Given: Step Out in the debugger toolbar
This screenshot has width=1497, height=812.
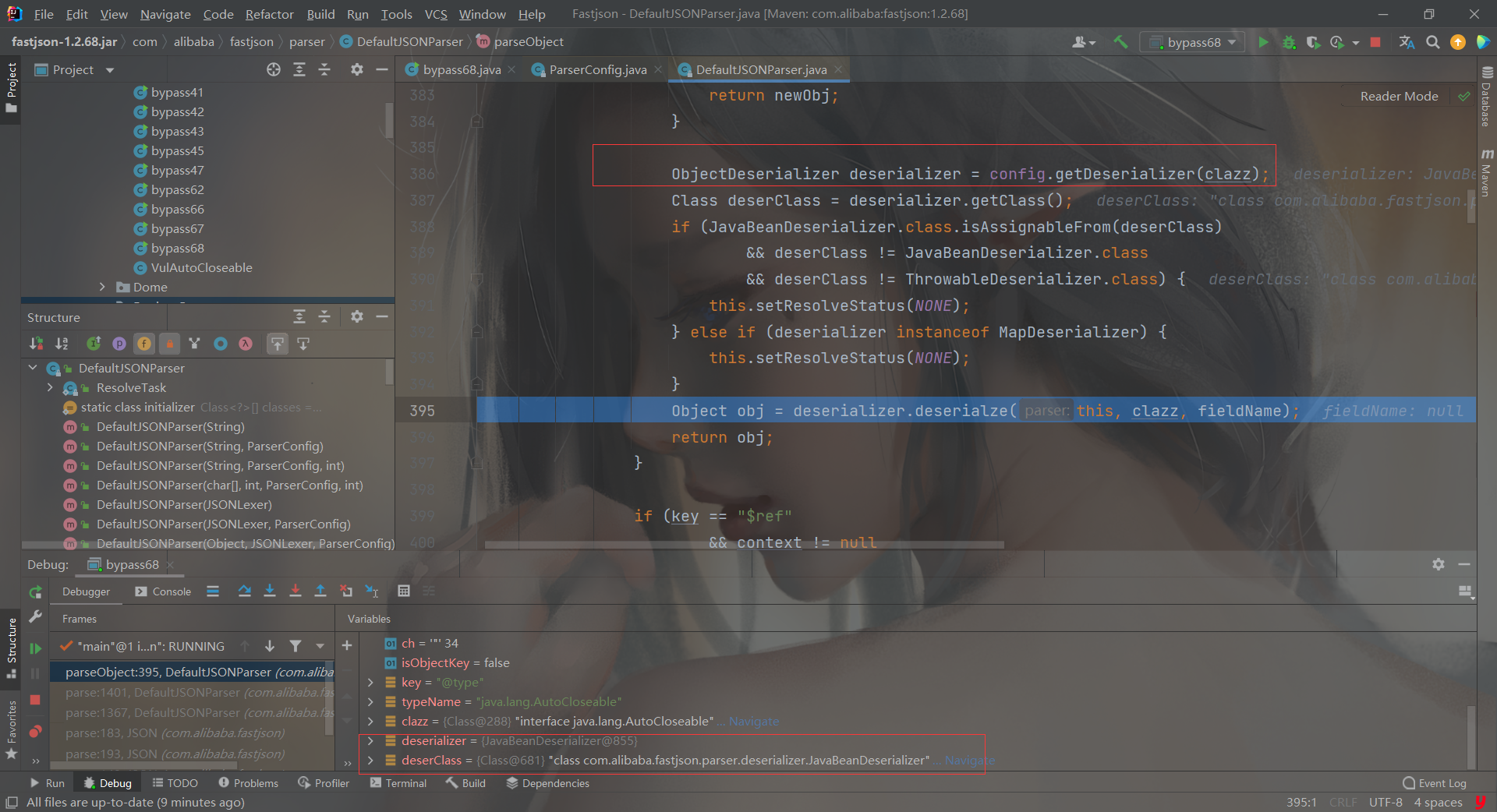Looking at the screenshot, I should [x=320, y=591].
